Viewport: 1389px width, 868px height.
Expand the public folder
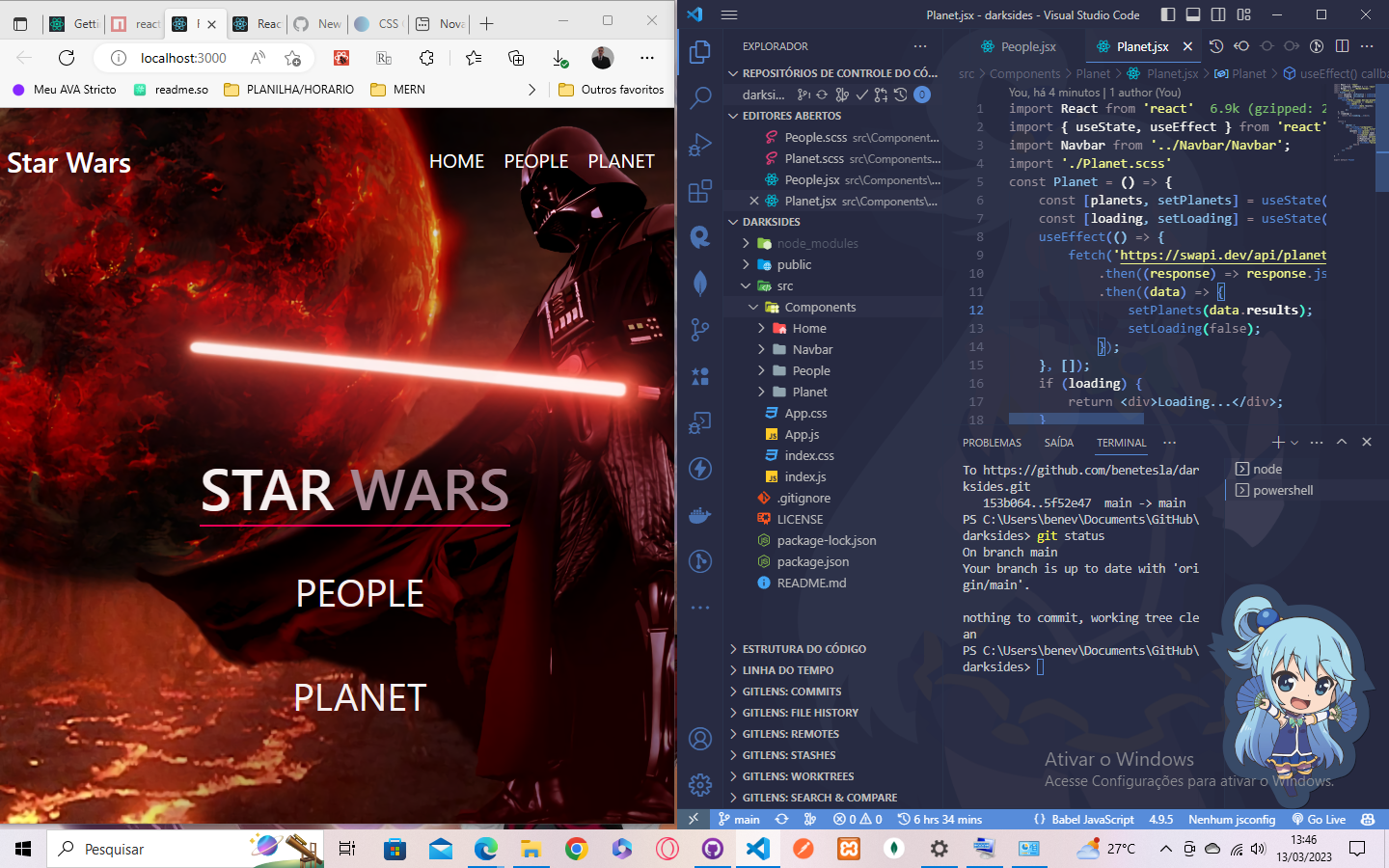point(833,264)
